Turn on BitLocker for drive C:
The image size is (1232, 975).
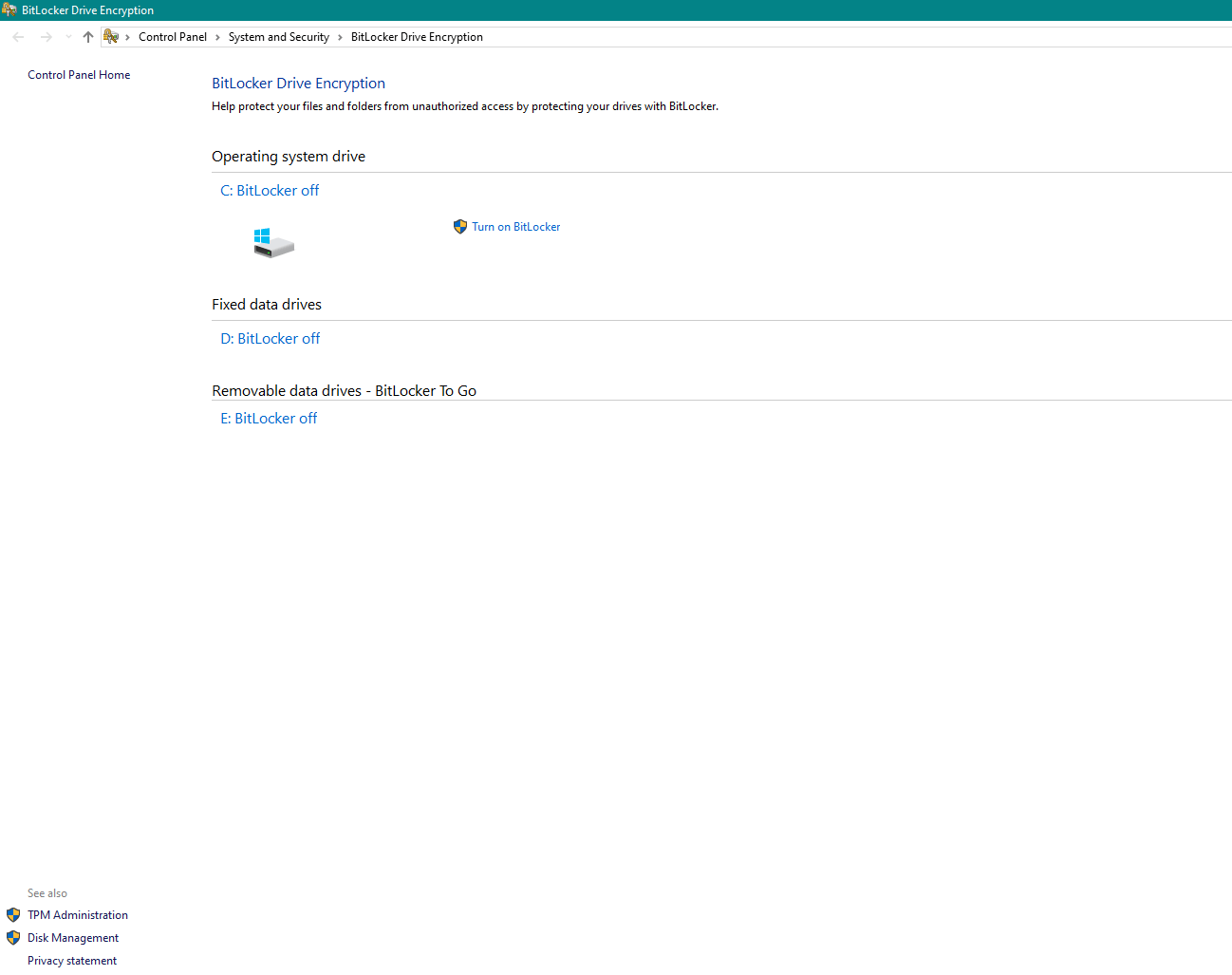point(516,227)
